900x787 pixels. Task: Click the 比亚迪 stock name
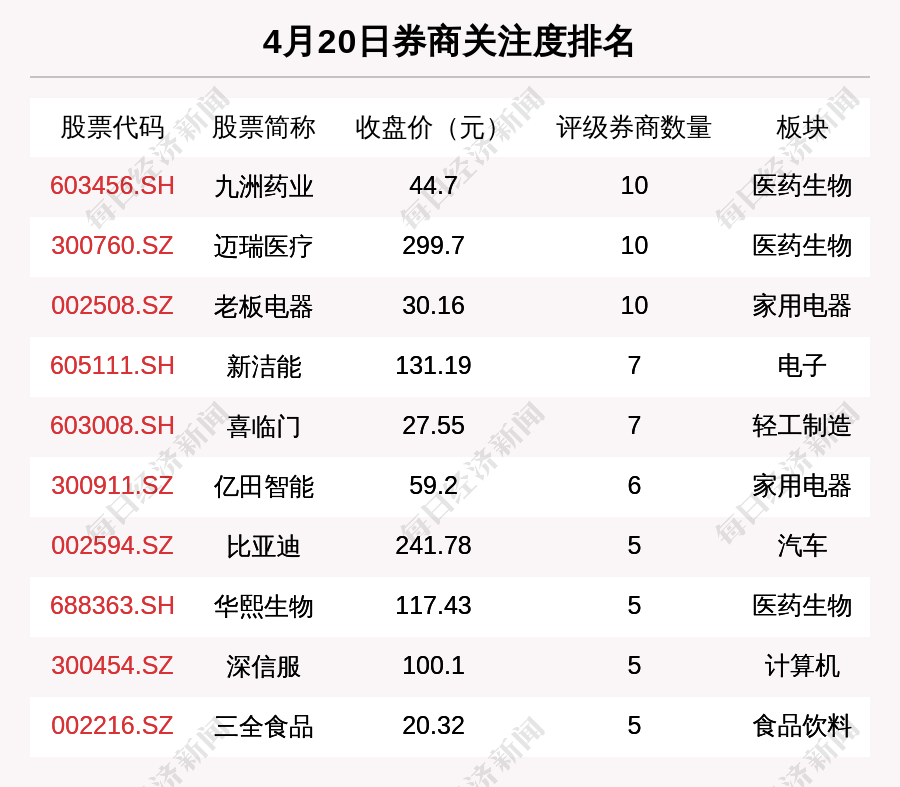[x=263, y=547]
